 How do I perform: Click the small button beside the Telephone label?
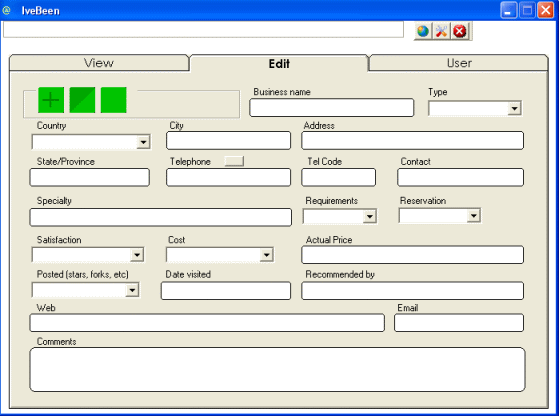coord(234,161)
